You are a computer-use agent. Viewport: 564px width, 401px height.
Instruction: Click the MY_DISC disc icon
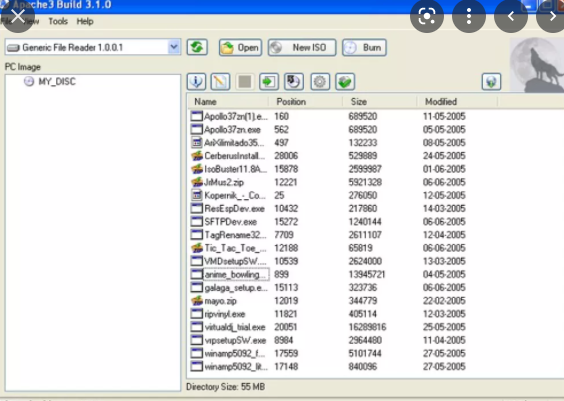coord(29,81)
